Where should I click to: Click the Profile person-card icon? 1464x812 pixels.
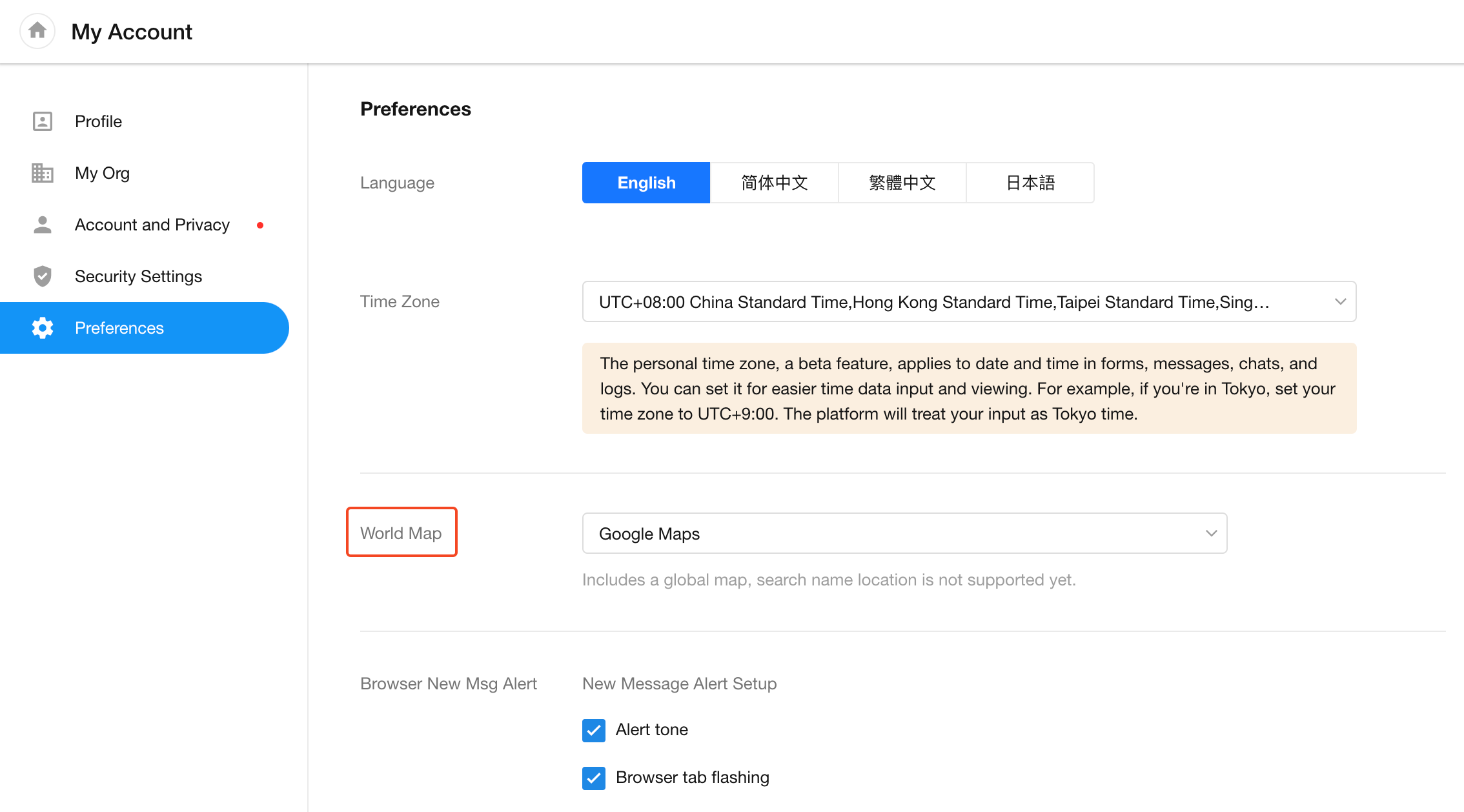[x=43, y=121]
